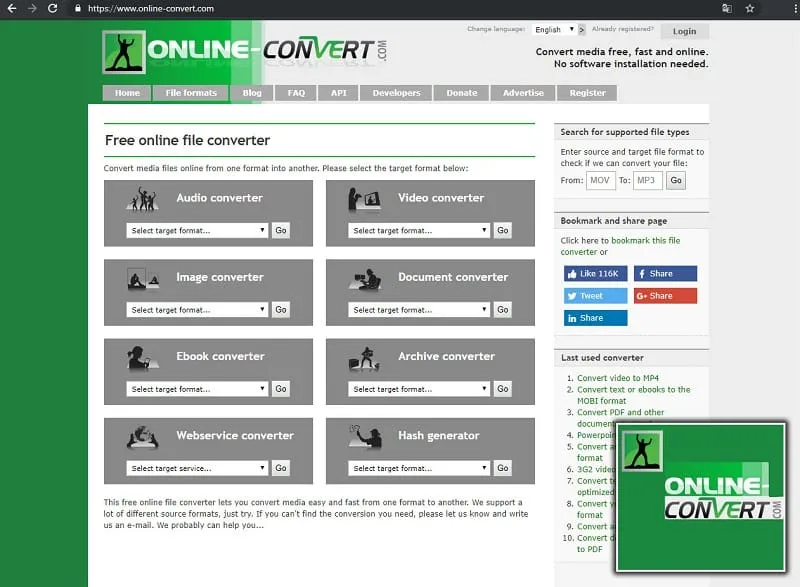The height and width of the screenshot is (587, 800).
Task: Click the Video converter icon
Action: [364, 199]
